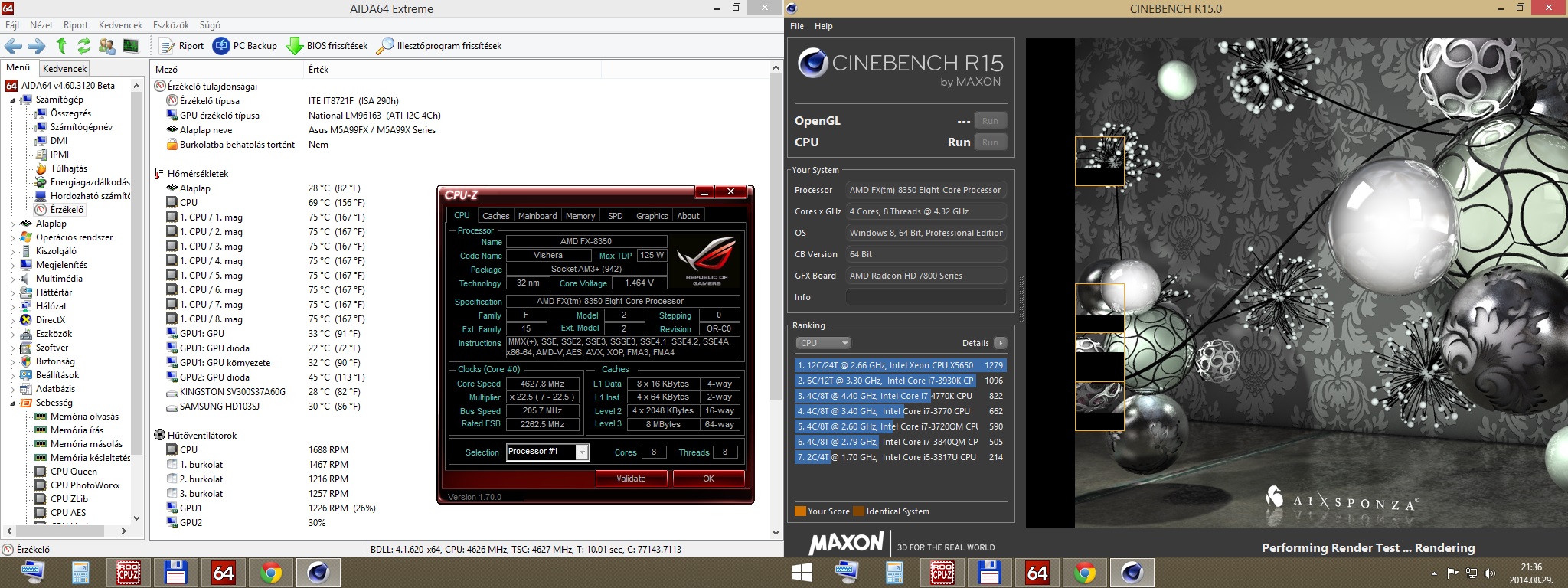Open the system stability monitor icon in AIDA64
This screenshot has width=1568, height=588.
[x=131, y=46]
